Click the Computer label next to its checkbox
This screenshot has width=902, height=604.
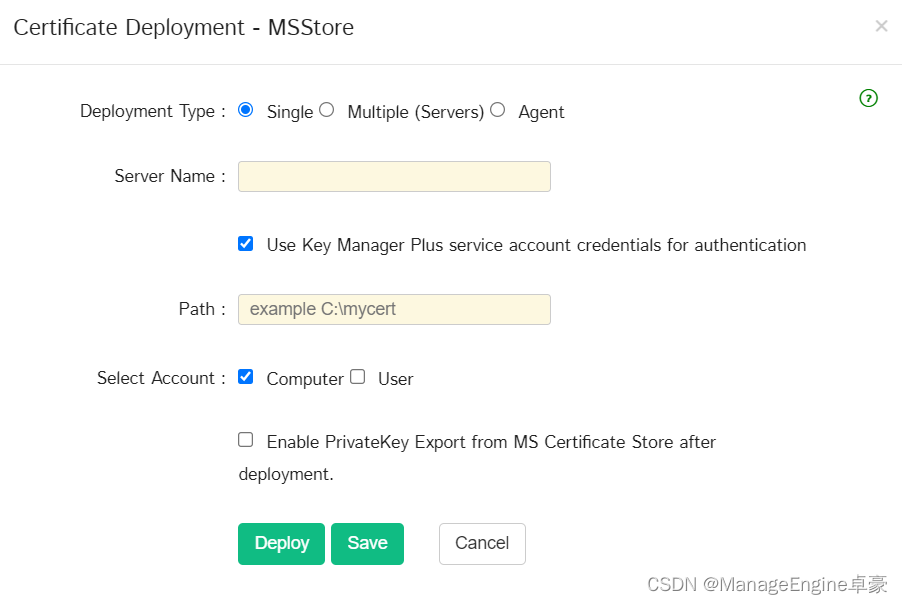pyautogui.click(x=305, y=379)
